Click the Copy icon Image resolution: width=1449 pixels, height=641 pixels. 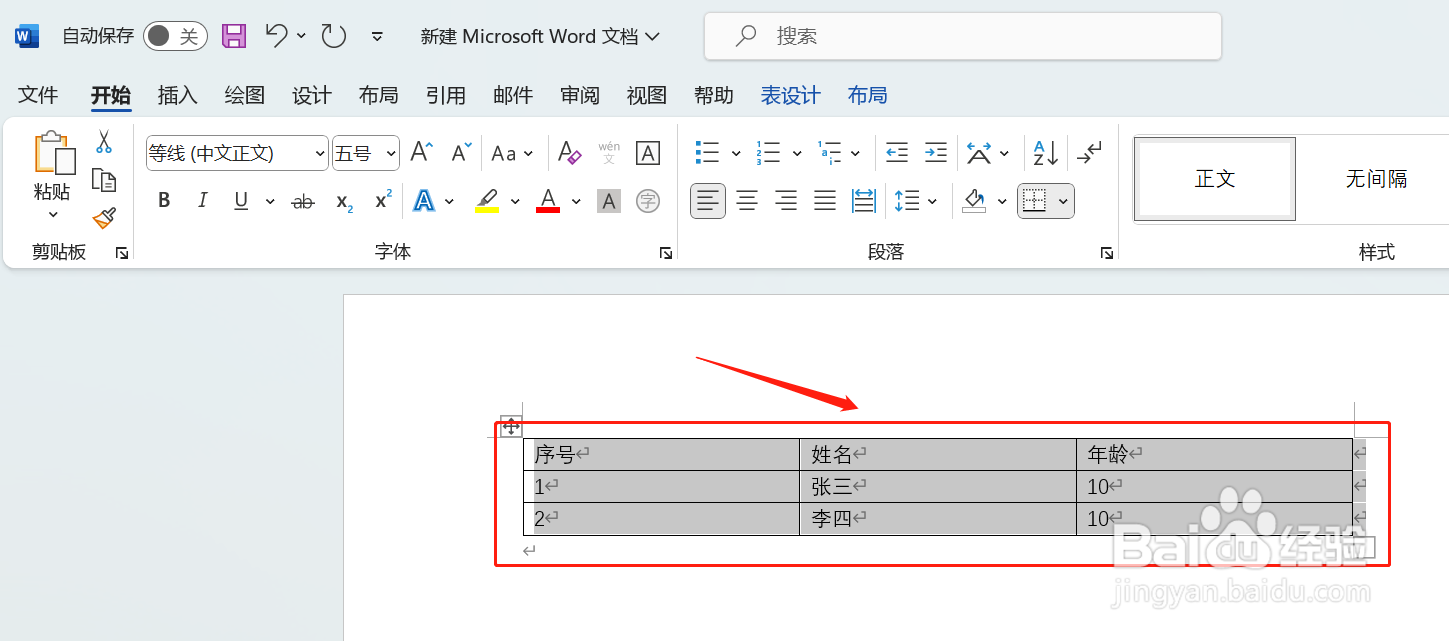(x=104, y=180)
